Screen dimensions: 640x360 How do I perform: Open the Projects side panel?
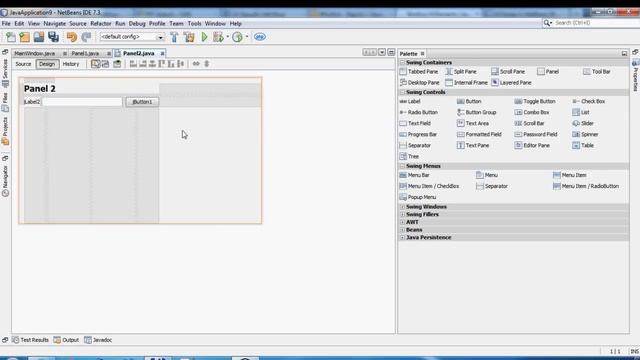coord(5,131)
